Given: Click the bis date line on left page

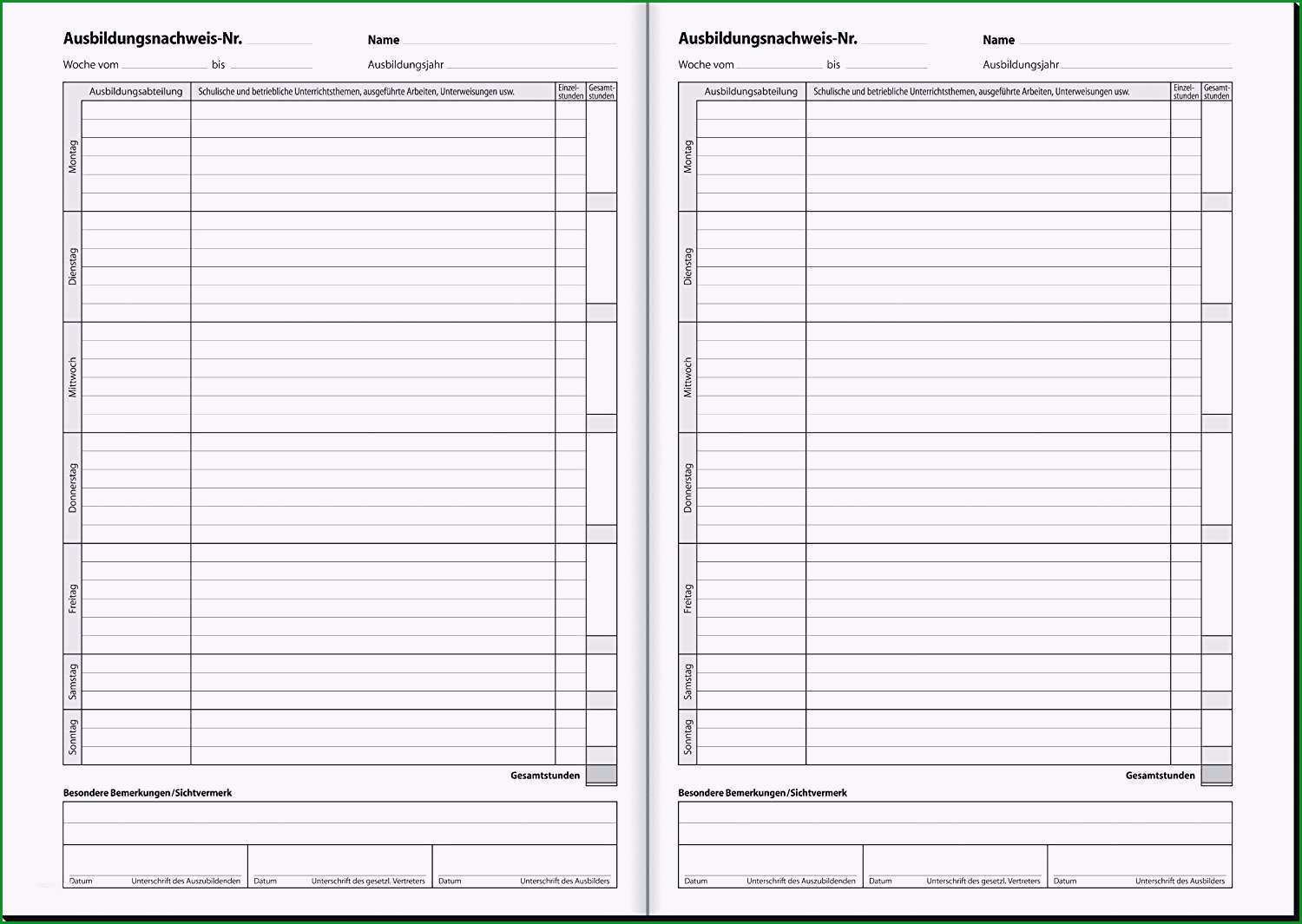Looking at the screenshot, I should pos(271,65).
